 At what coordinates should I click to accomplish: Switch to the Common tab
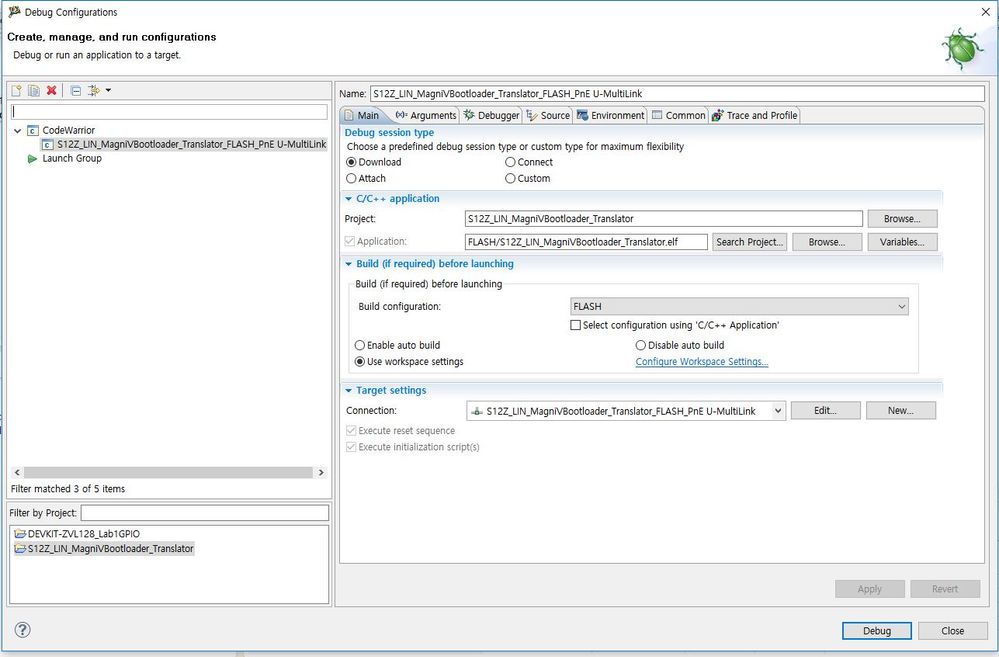679,115
